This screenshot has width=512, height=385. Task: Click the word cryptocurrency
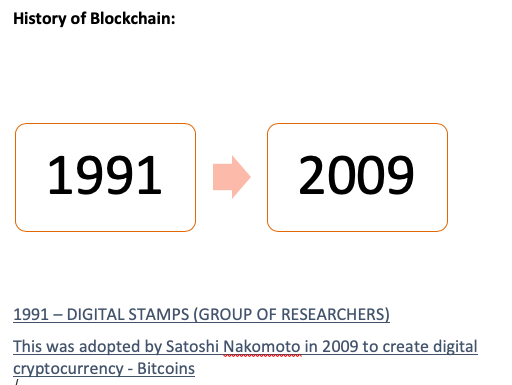(68, 369)
